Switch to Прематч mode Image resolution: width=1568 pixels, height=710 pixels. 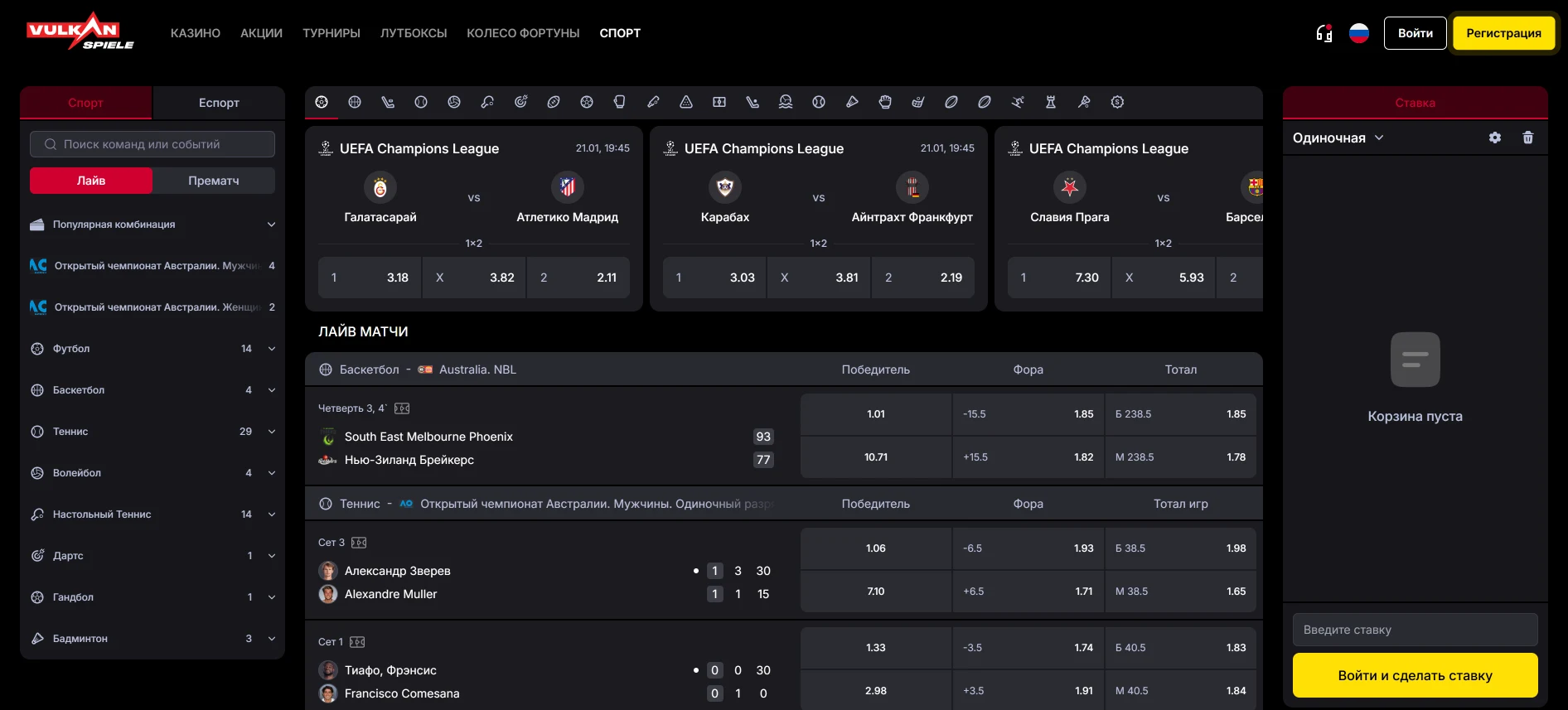click(214, 181)
